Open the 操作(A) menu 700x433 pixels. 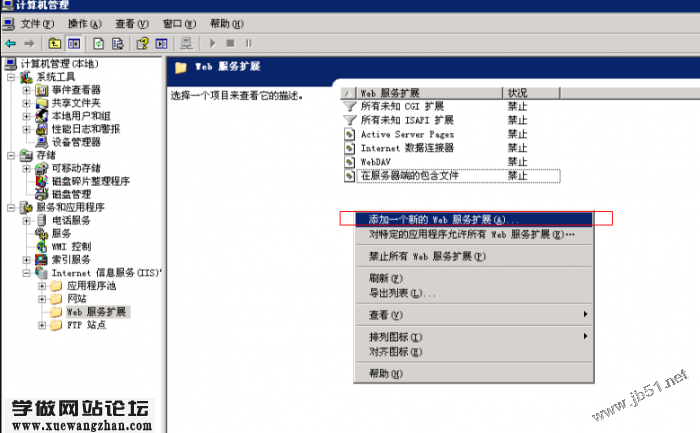pyautogui.click(x=84, y=23)
